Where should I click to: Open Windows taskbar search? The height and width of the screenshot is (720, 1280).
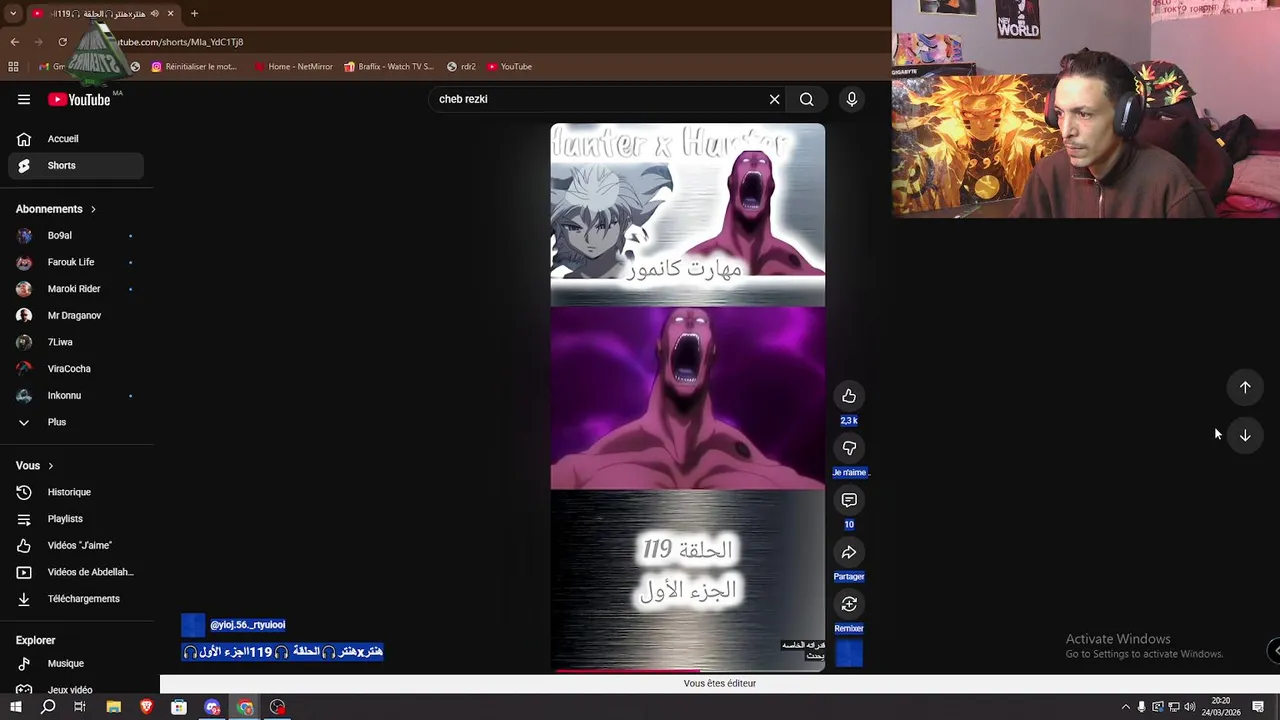(x=48, y=707)
